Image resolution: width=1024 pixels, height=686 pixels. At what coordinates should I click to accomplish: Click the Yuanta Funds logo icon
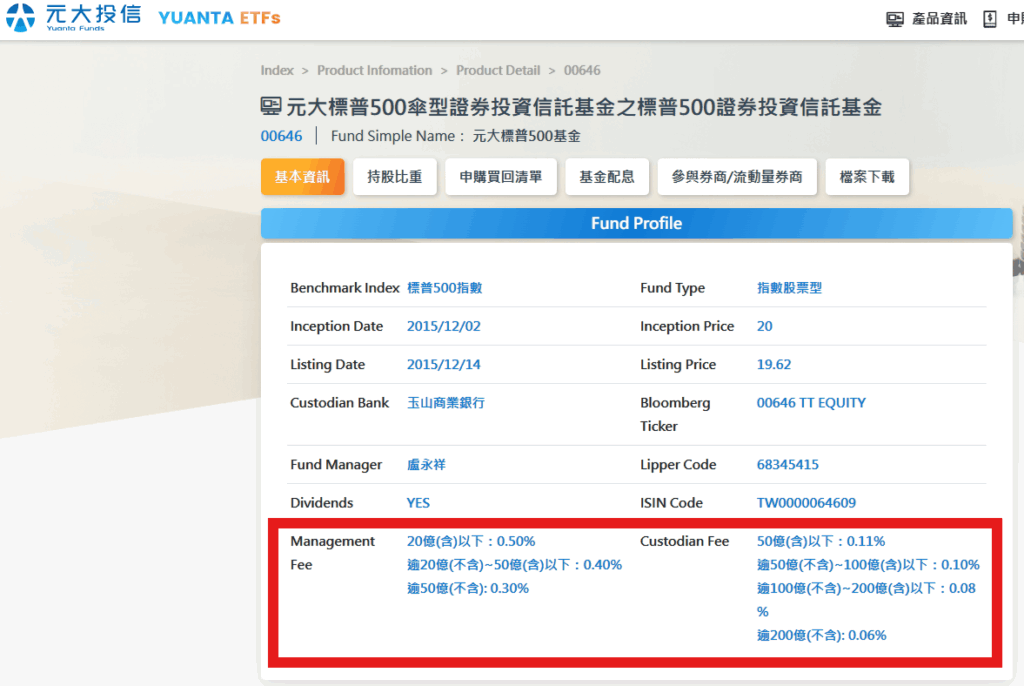coord(20,18)
